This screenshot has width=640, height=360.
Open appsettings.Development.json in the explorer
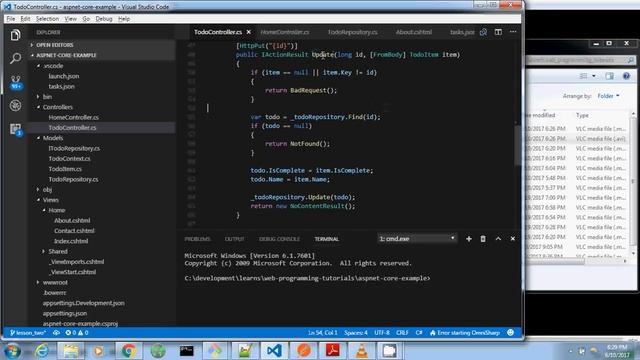84,303
